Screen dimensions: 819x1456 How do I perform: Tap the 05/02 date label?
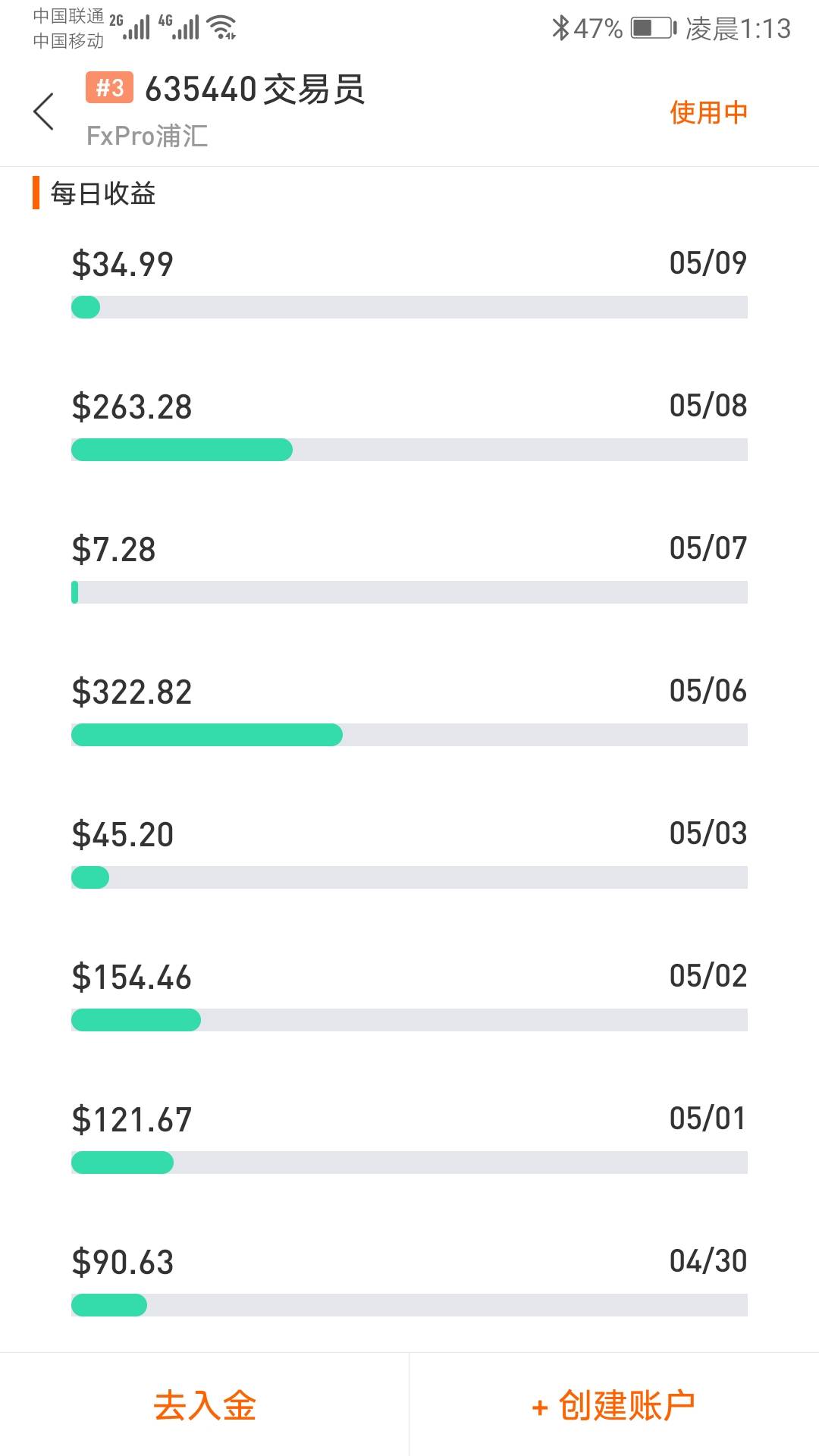tap(708, 976)
